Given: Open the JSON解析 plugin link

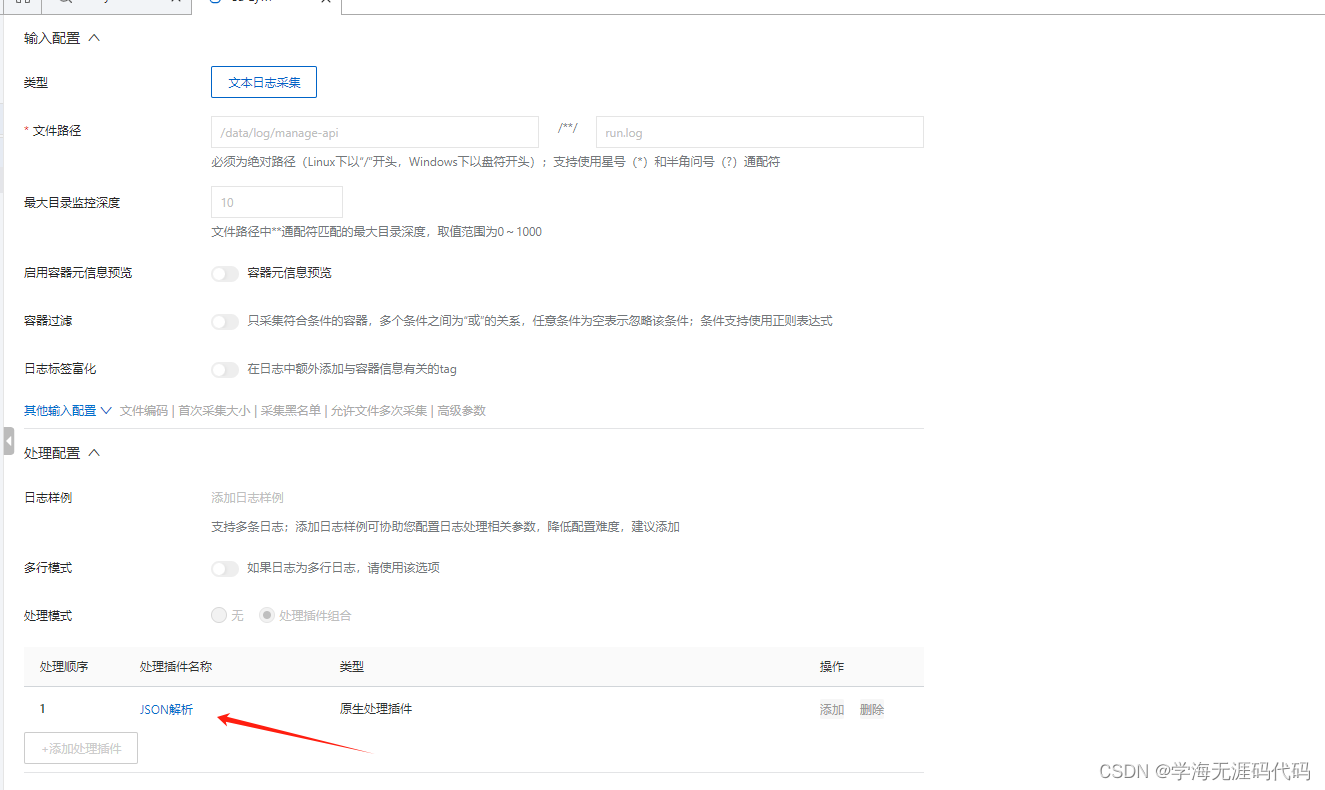Looking at the screenshot, I should click(167, 710).
